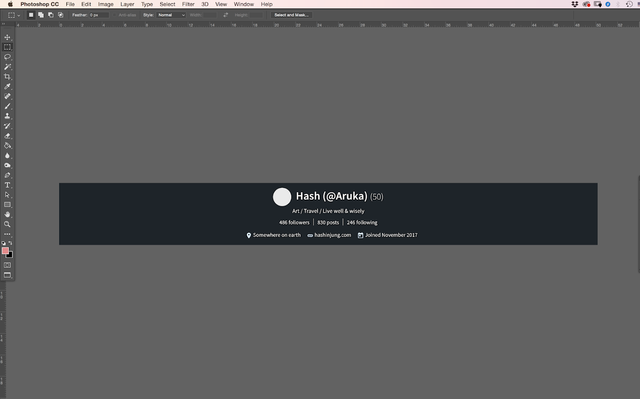Select the Pen tool
The height and width of the screenshot is (399, 640).
click(7, 175)
